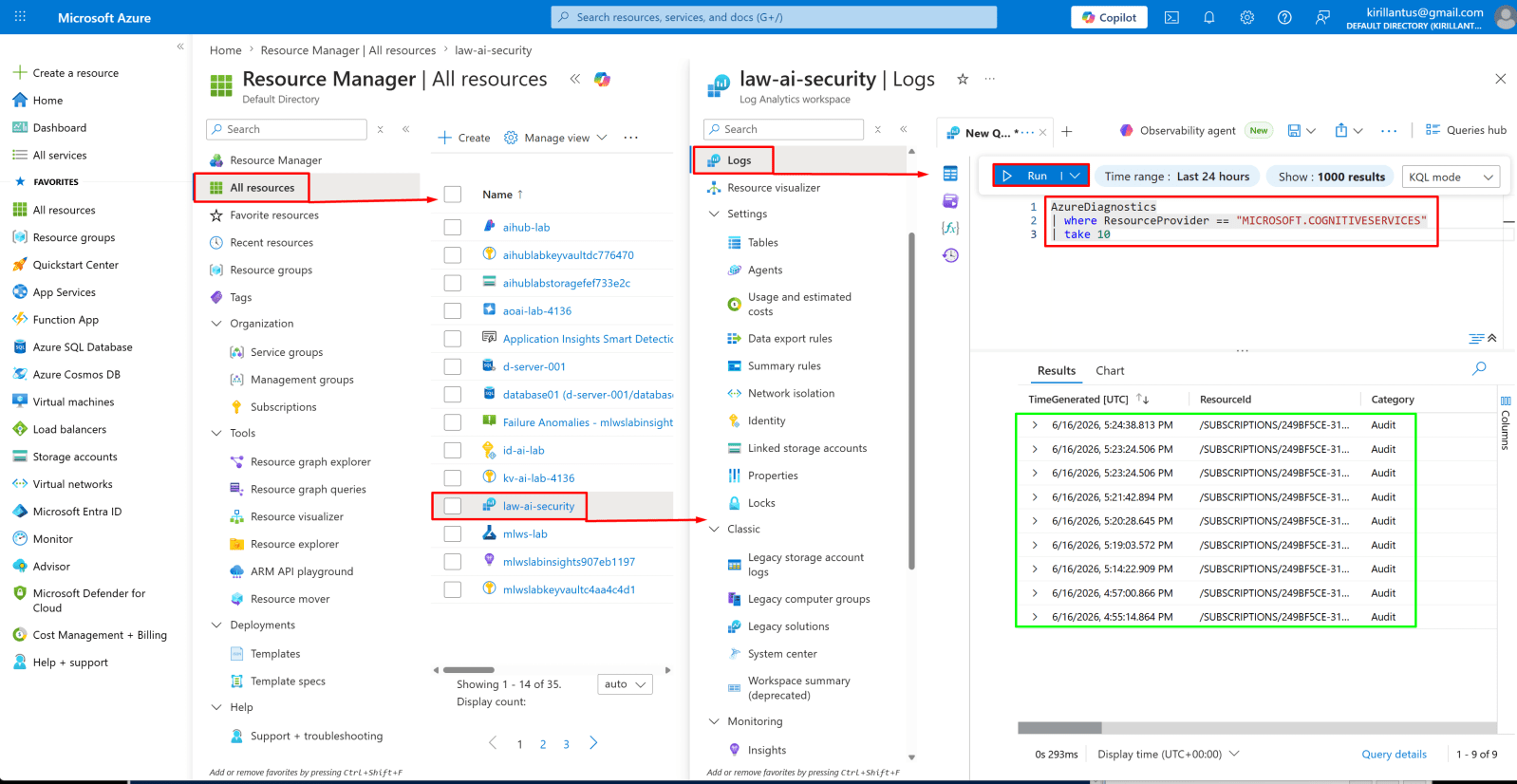The image size is (1517, 784).
Task: Click the search icon in results panel
Action: [1479, 368]
